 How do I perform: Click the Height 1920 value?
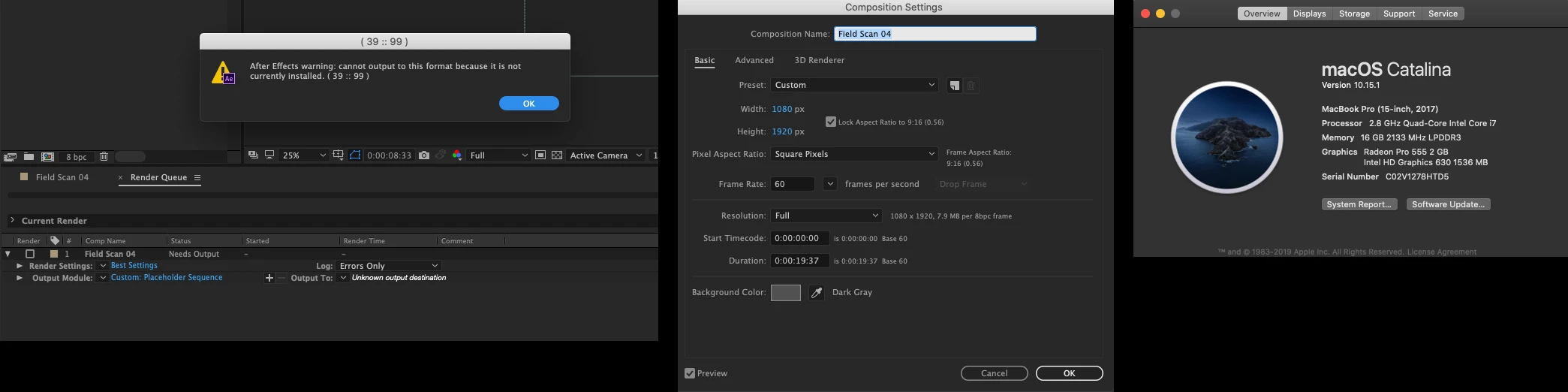[782, 131]
